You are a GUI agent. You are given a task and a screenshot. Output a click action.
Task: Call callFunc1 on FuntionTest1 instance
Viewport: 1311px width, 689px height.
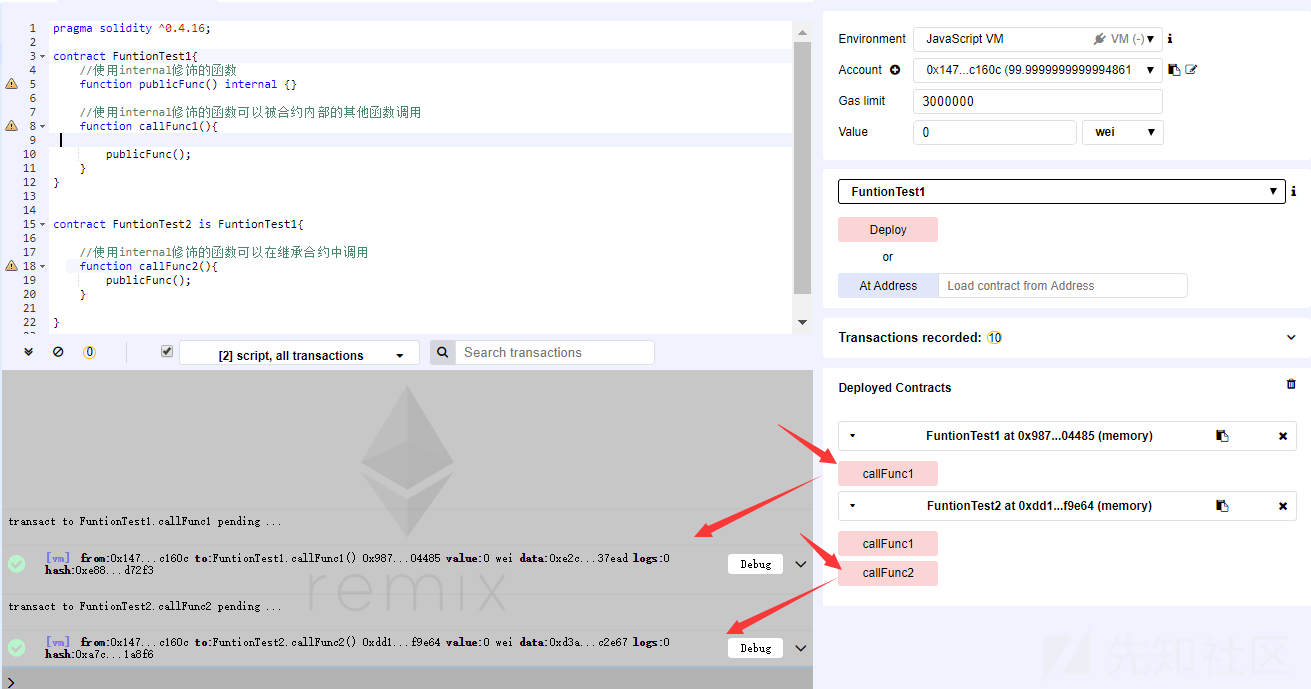pos(888,474)
